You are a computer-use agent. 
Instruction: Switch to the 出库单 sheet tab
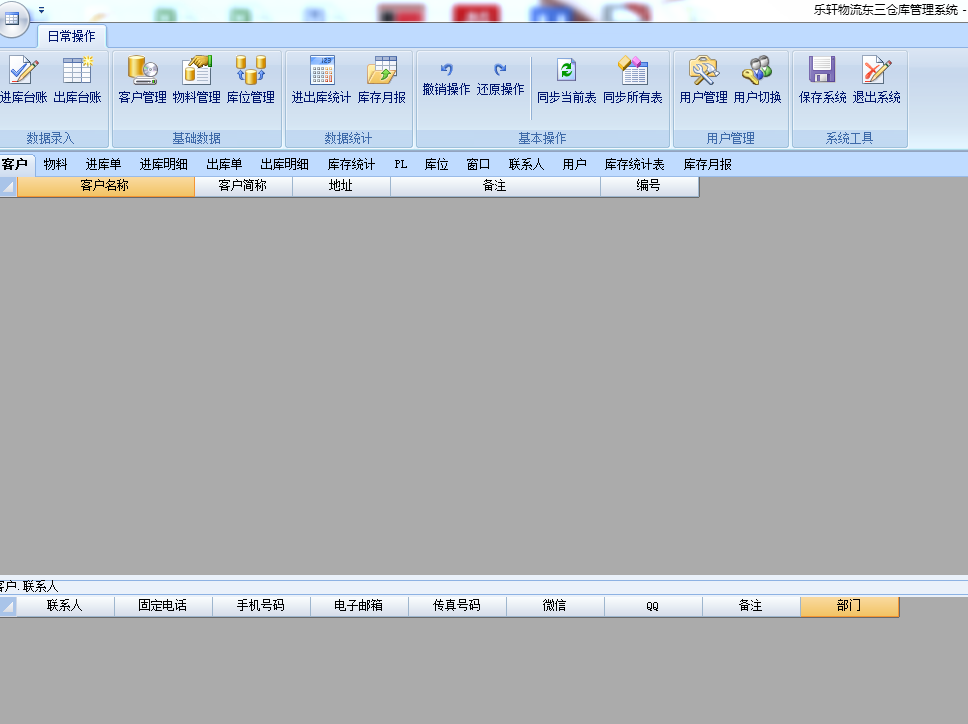coord(224,164)
